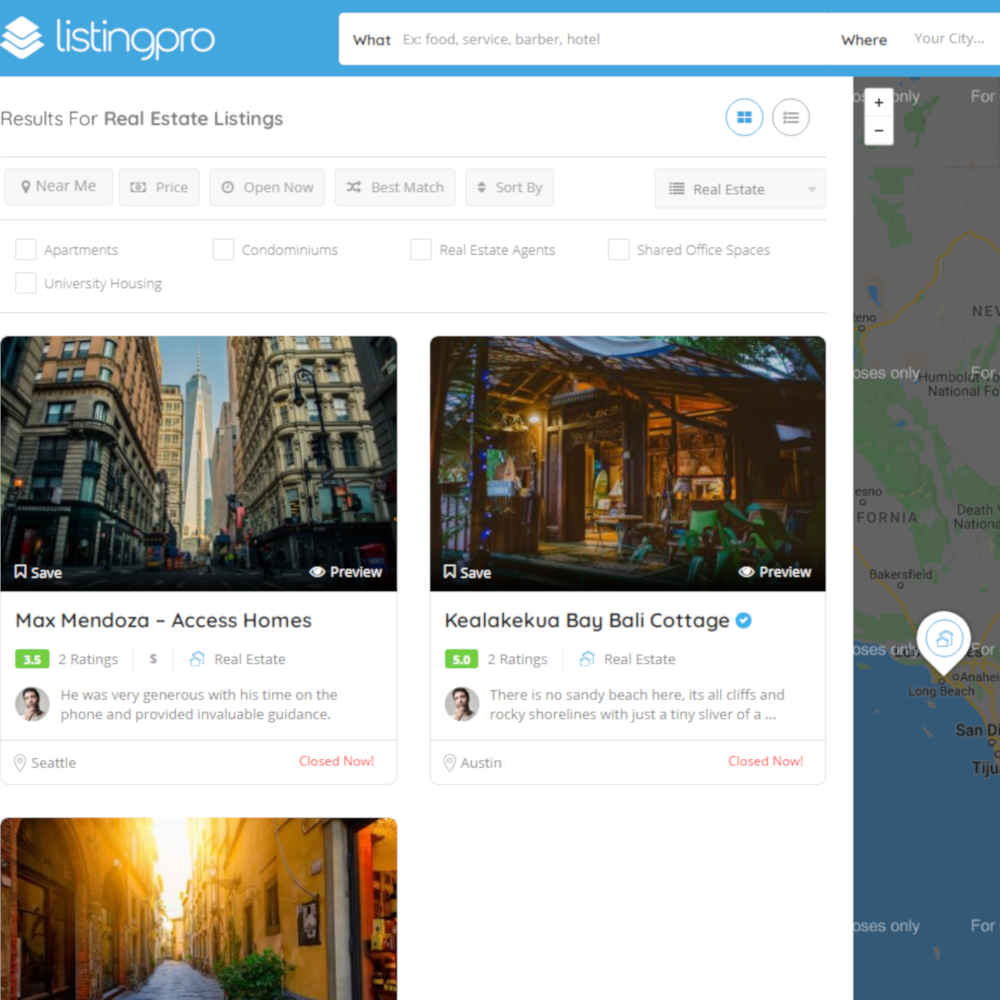The image size is (1000, 1000).
Task: Open the Real Estate category dropdown
Action: pos(740,189)
